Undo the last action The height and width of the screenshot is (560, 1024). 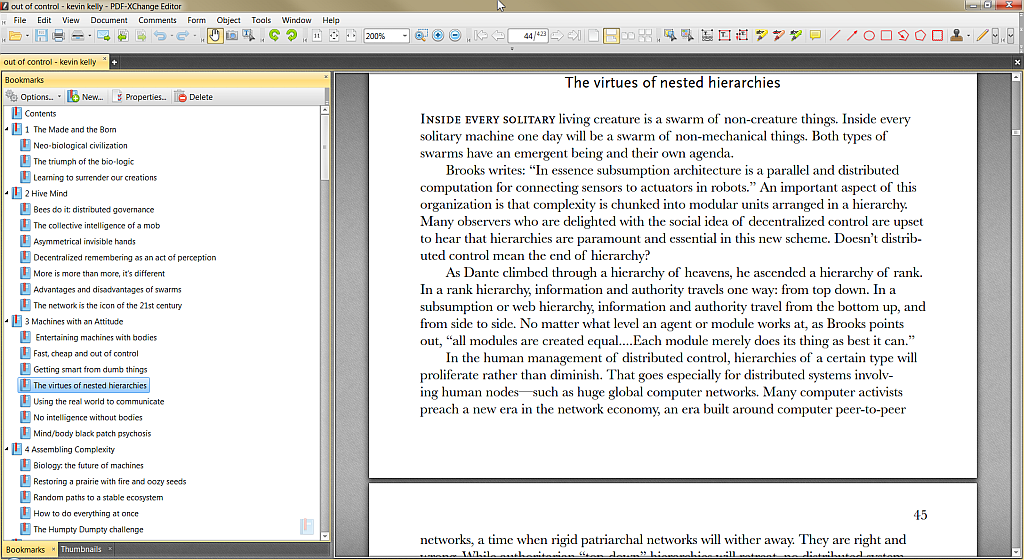point(159,36)
